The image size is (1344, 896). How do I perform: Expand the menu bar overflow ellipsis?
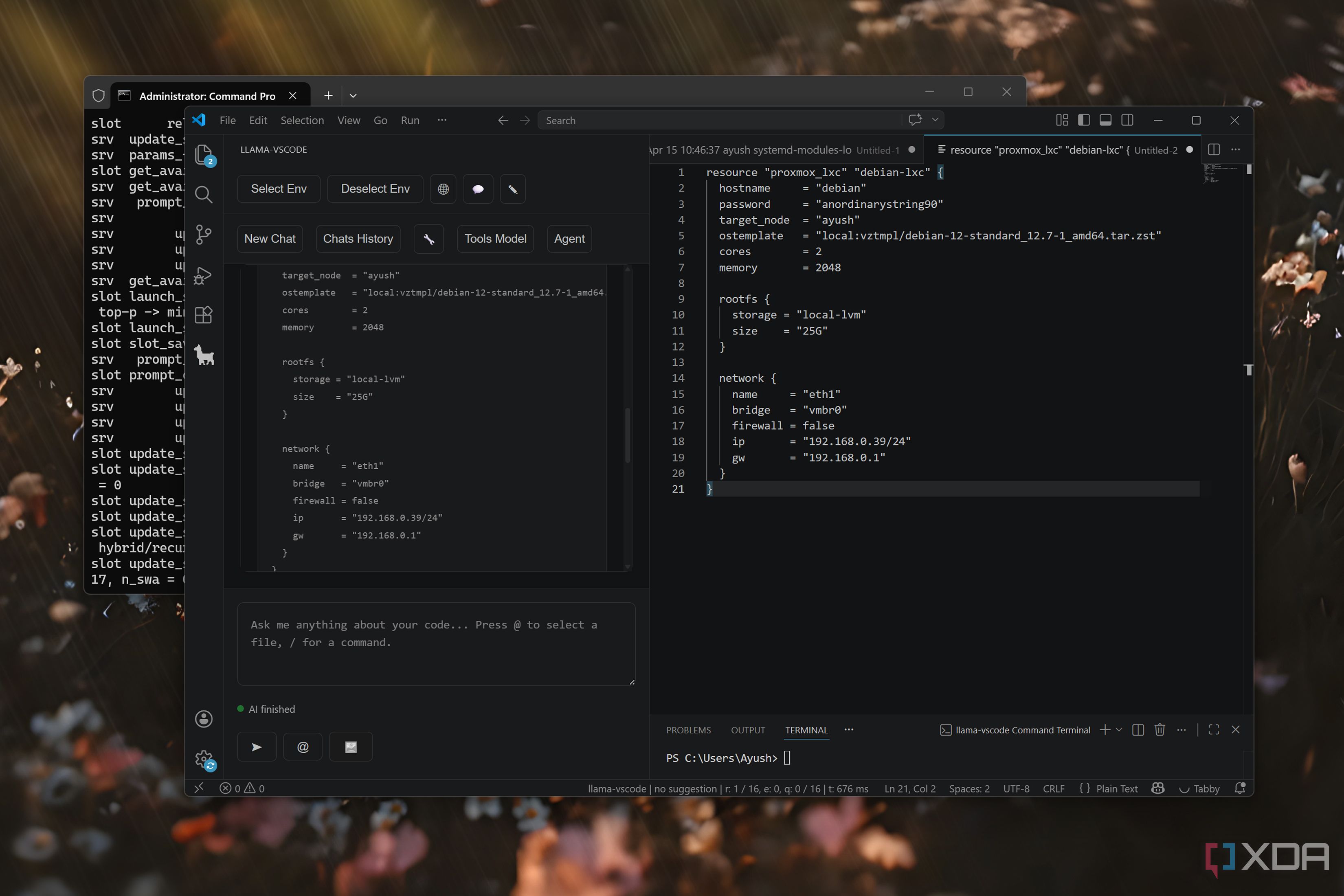442,120
